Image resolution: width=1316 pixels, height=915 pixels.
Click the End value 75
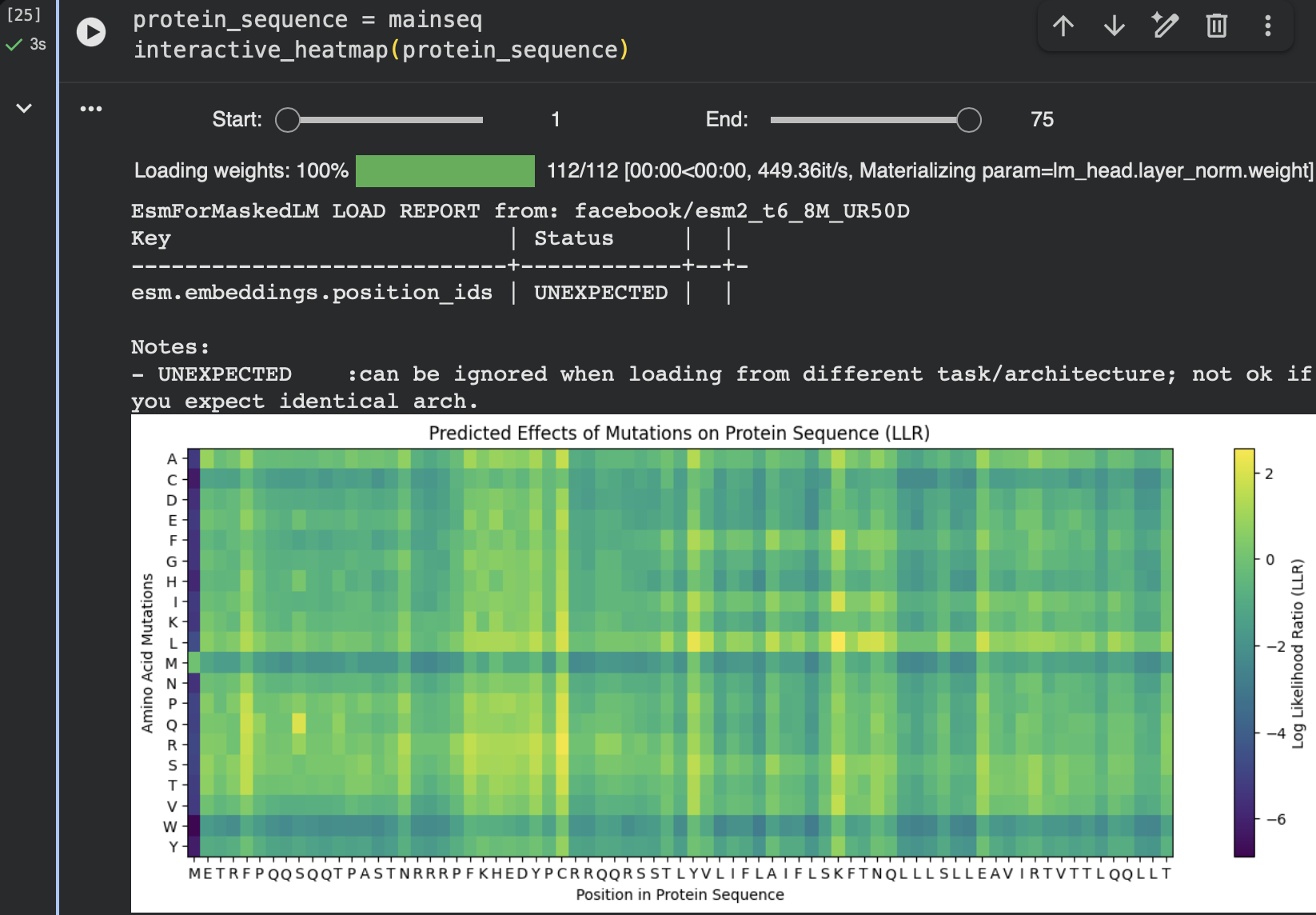(1043, 120)
